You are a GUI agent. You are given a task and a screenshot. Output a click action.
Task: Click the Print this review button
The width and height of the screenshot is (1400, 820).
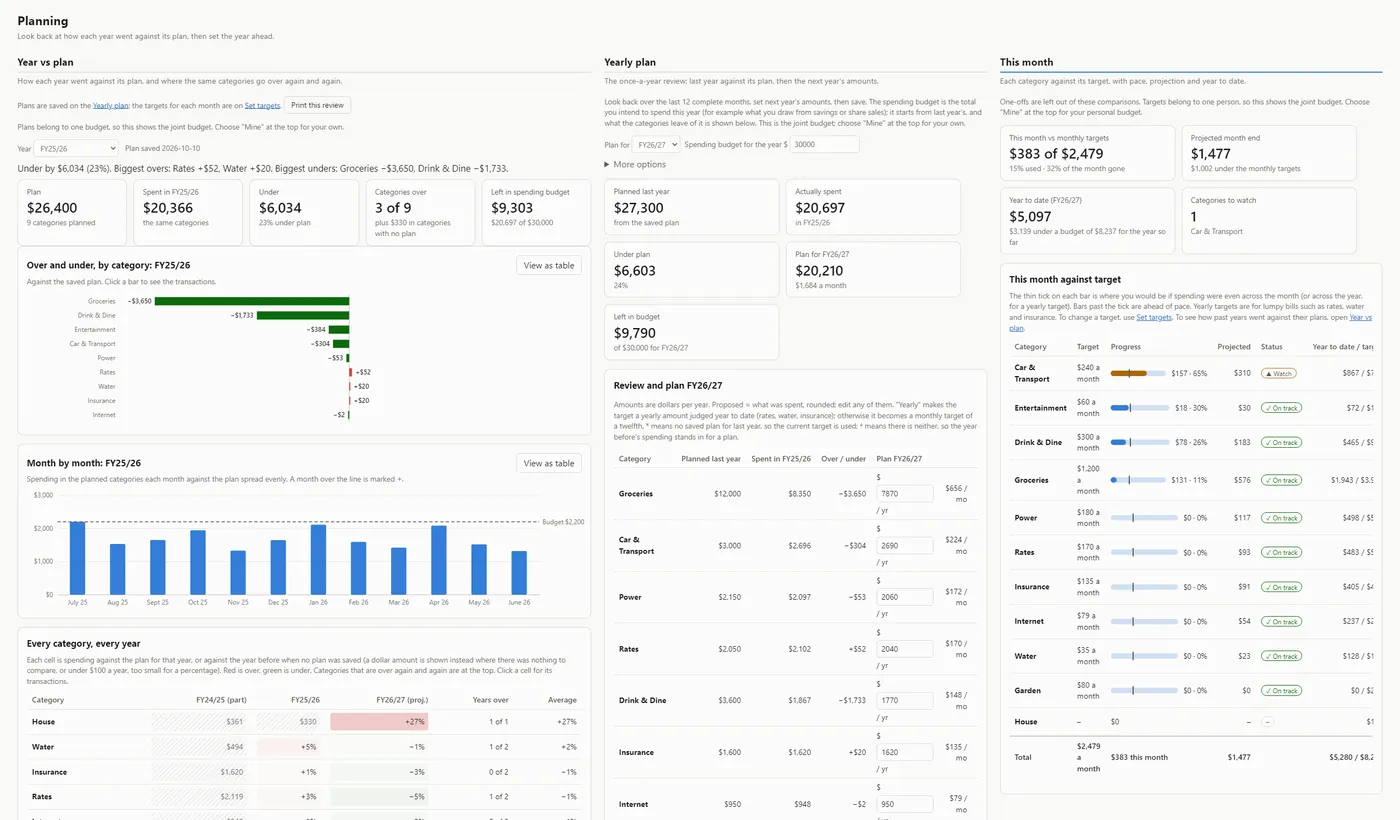[317, 105]
